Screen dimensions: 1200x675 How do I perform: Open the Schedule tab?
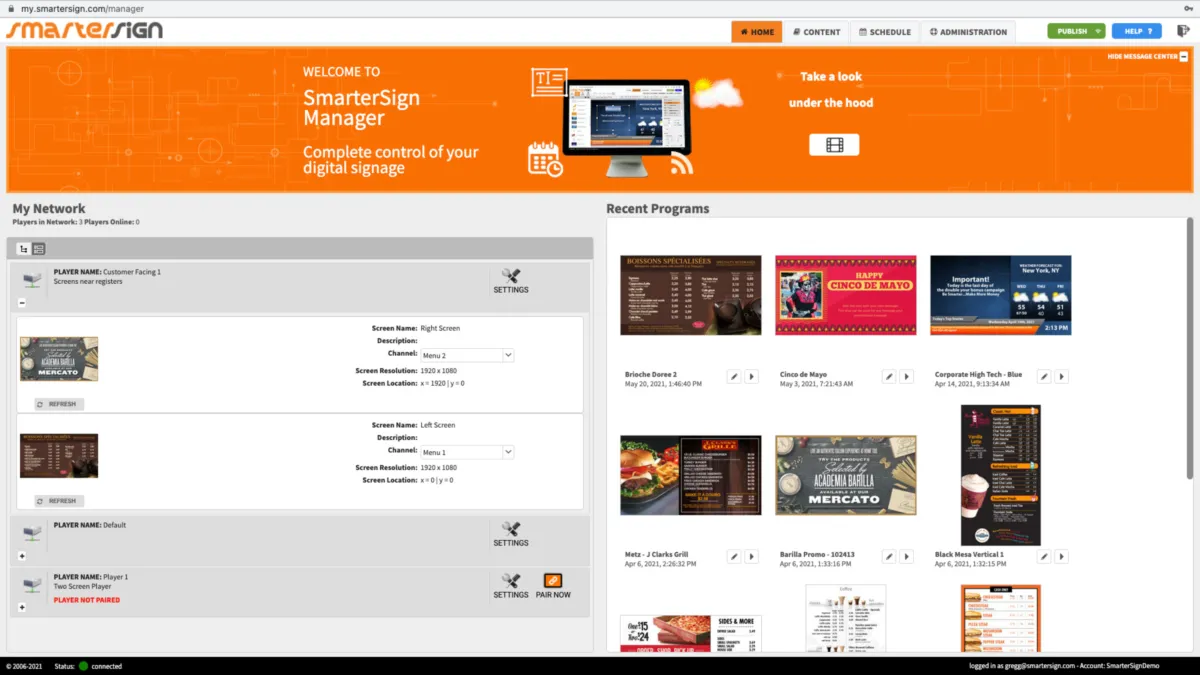pyautogui.click(x=885, y=32)
